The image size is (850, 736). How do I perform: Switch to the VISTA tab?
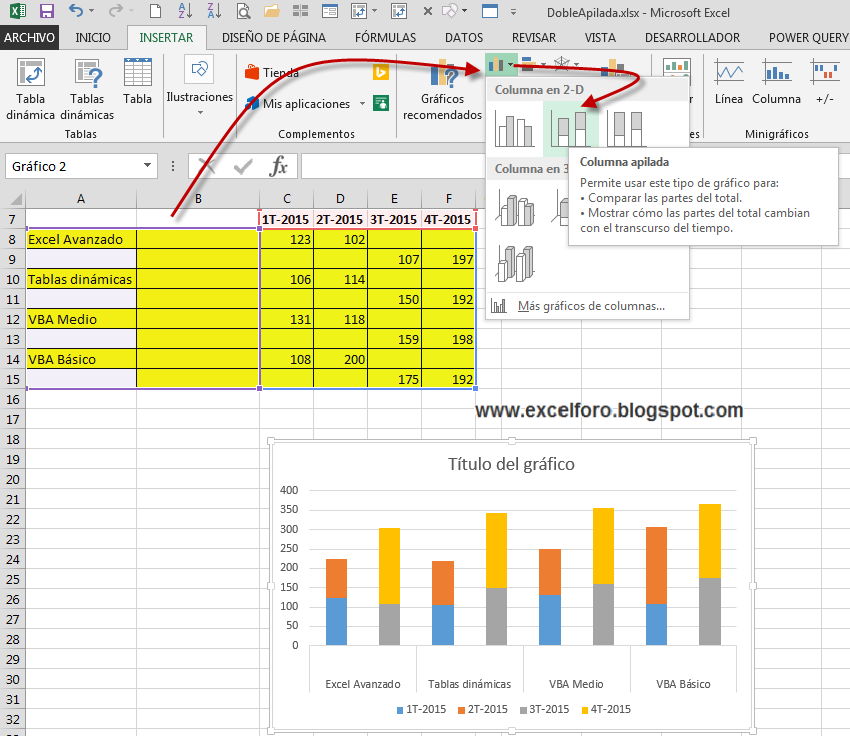coord(600,37)
